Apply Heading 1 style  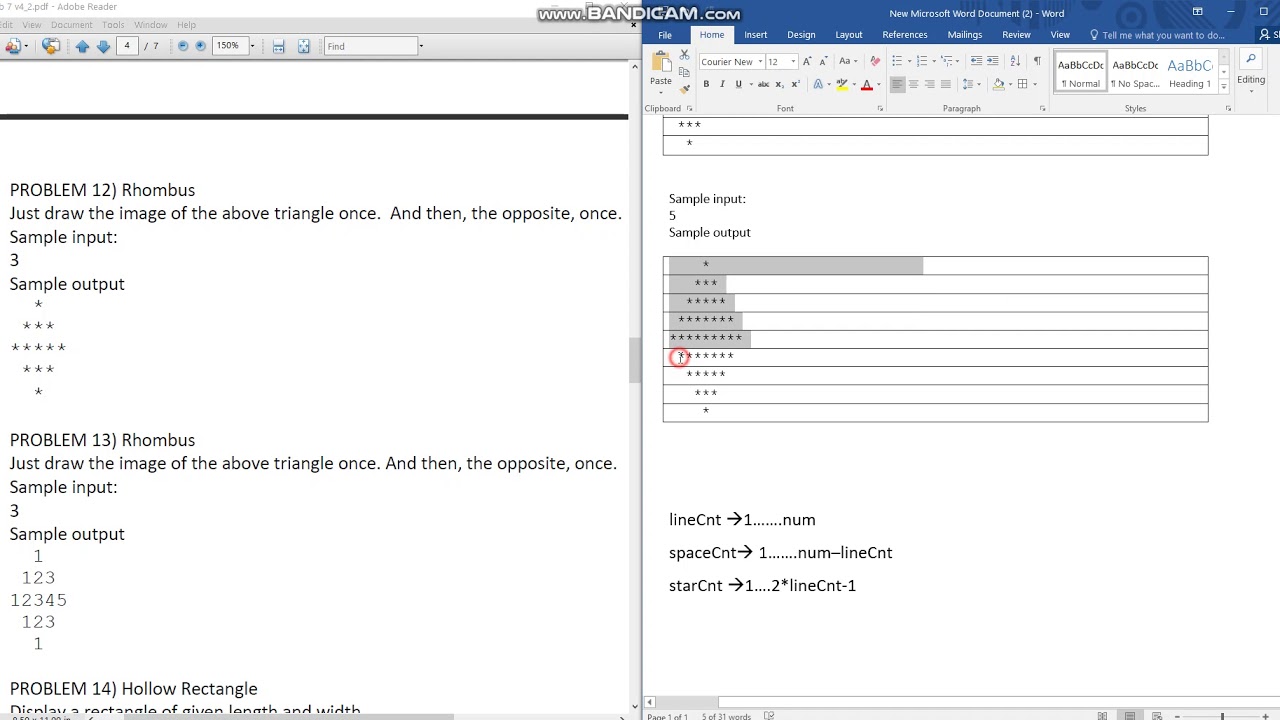(x=1189, y=72)
